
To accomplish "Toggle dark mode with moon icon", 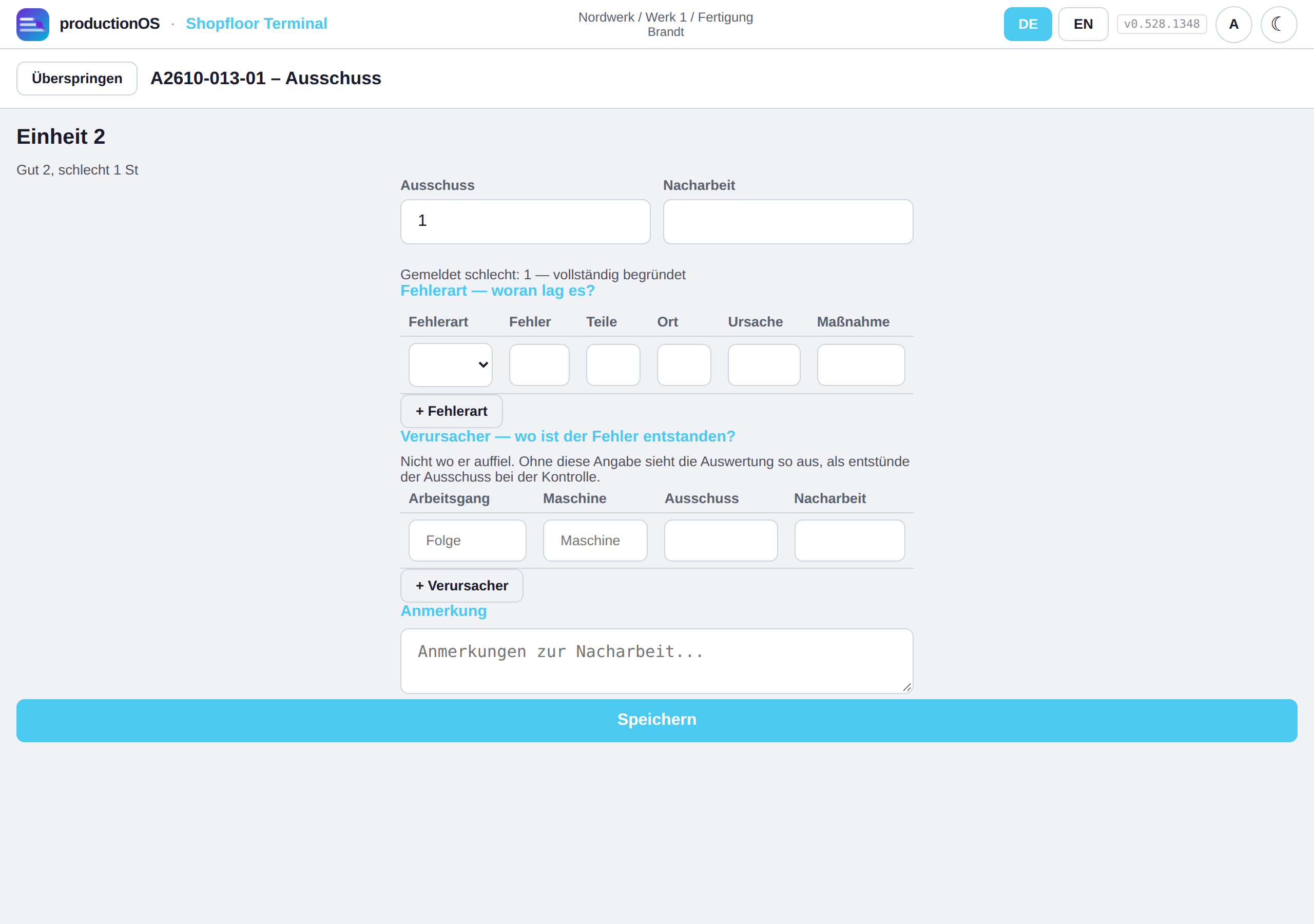I will [1279, 24].
